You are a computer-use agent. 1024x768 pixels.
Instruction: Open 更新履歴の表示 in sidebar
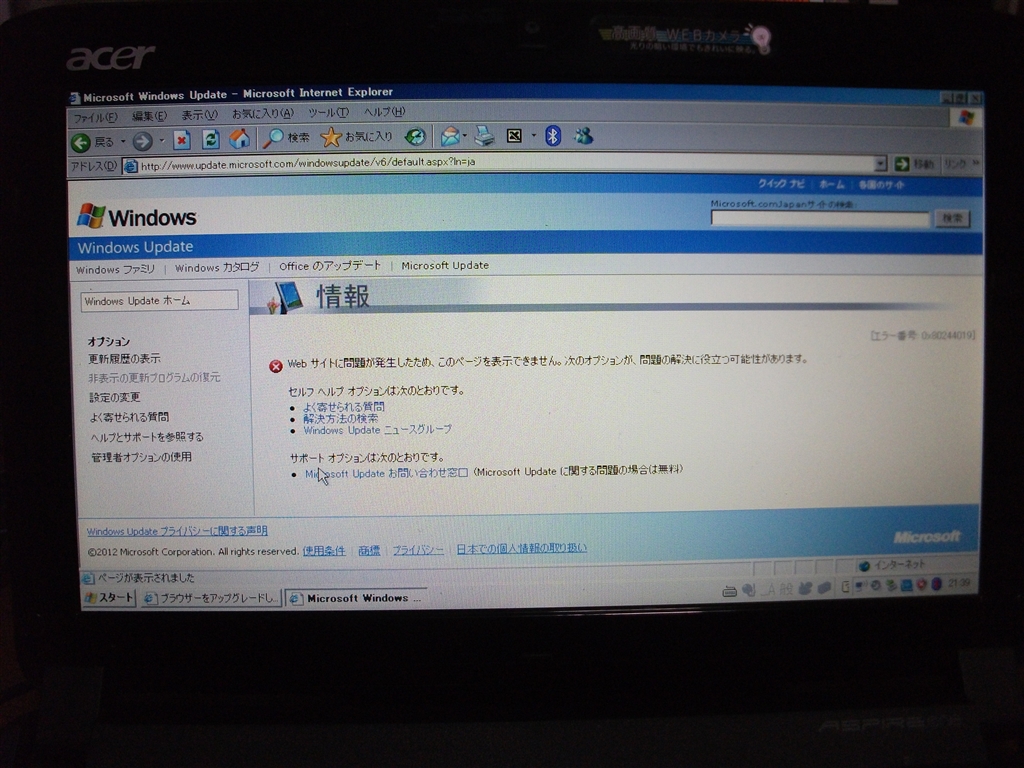pyautogui.click(x=124, y=359)
